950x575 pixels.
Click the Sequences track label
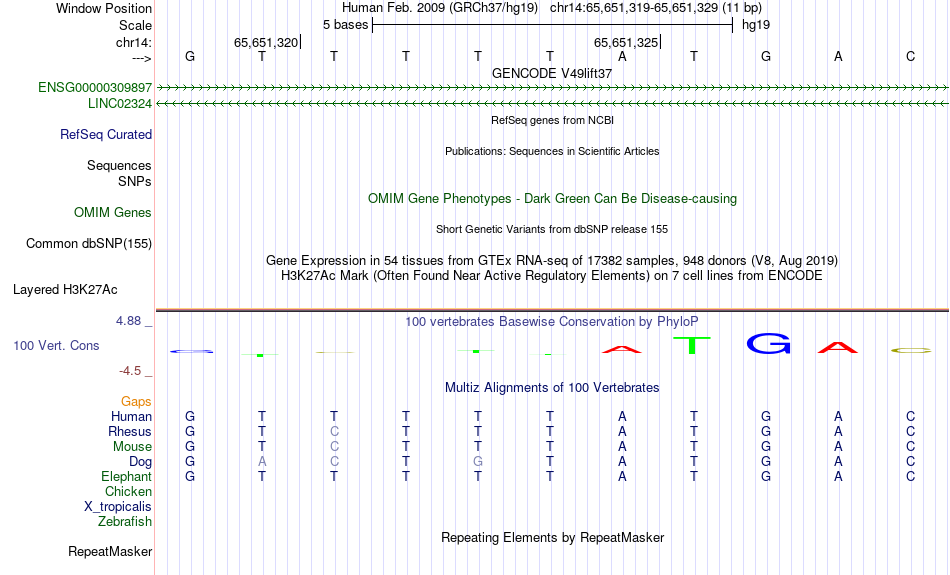click(x=119, y=165)
